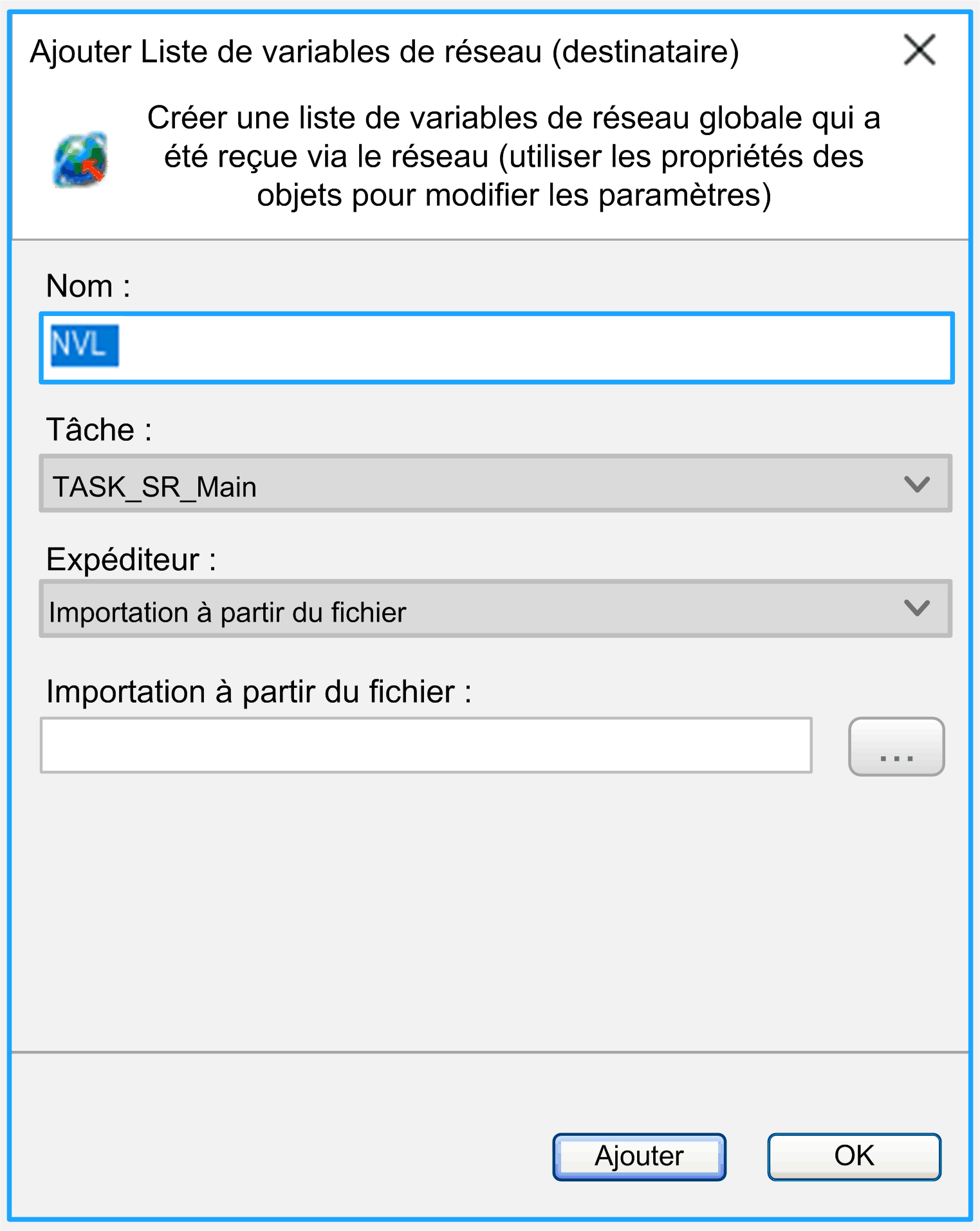
Task: Select "Importation à partir du fichier" combo text
Action: click(228, 613)
